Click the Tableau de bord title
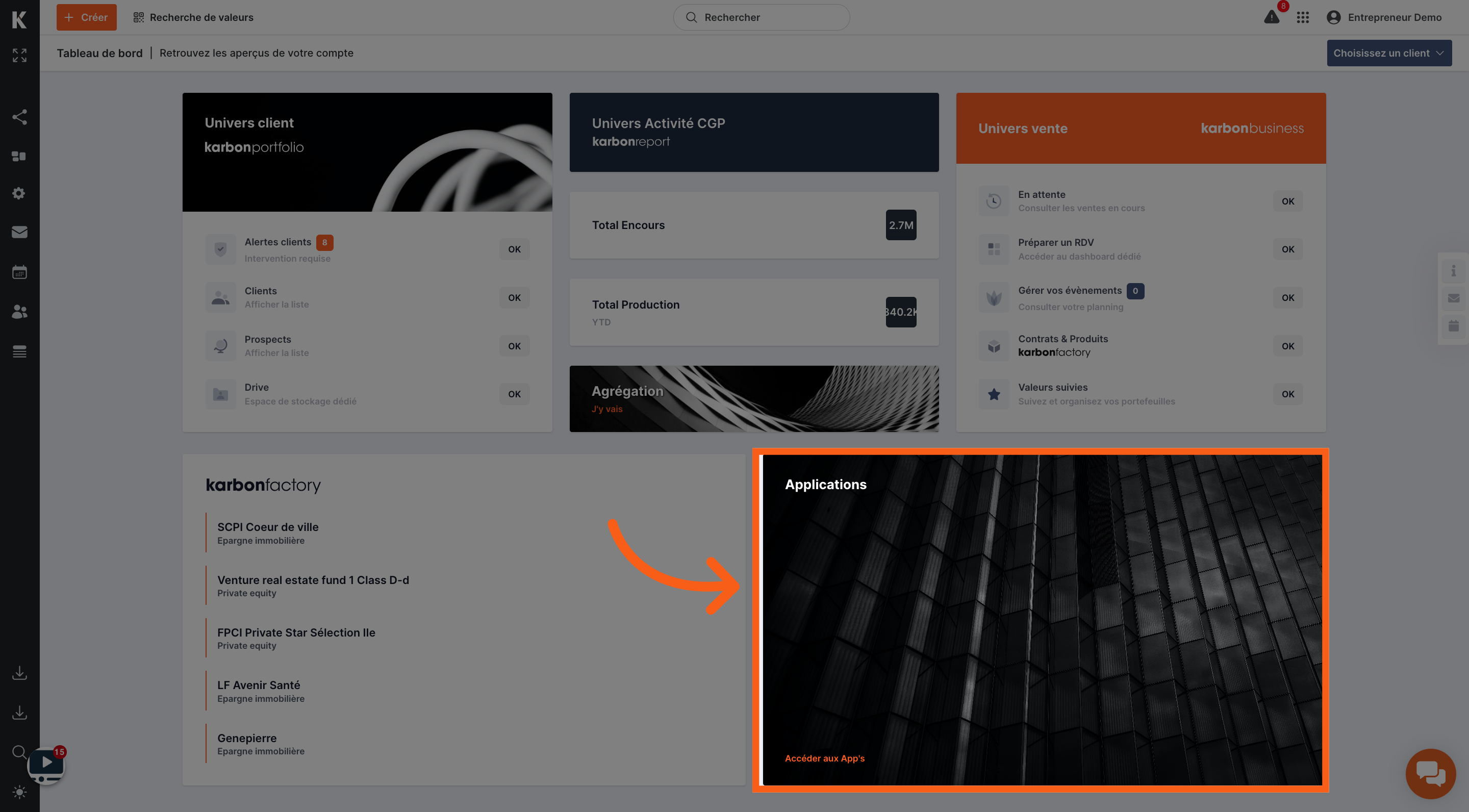Viewport: 1469px width, 812px height. pos(100,53)
